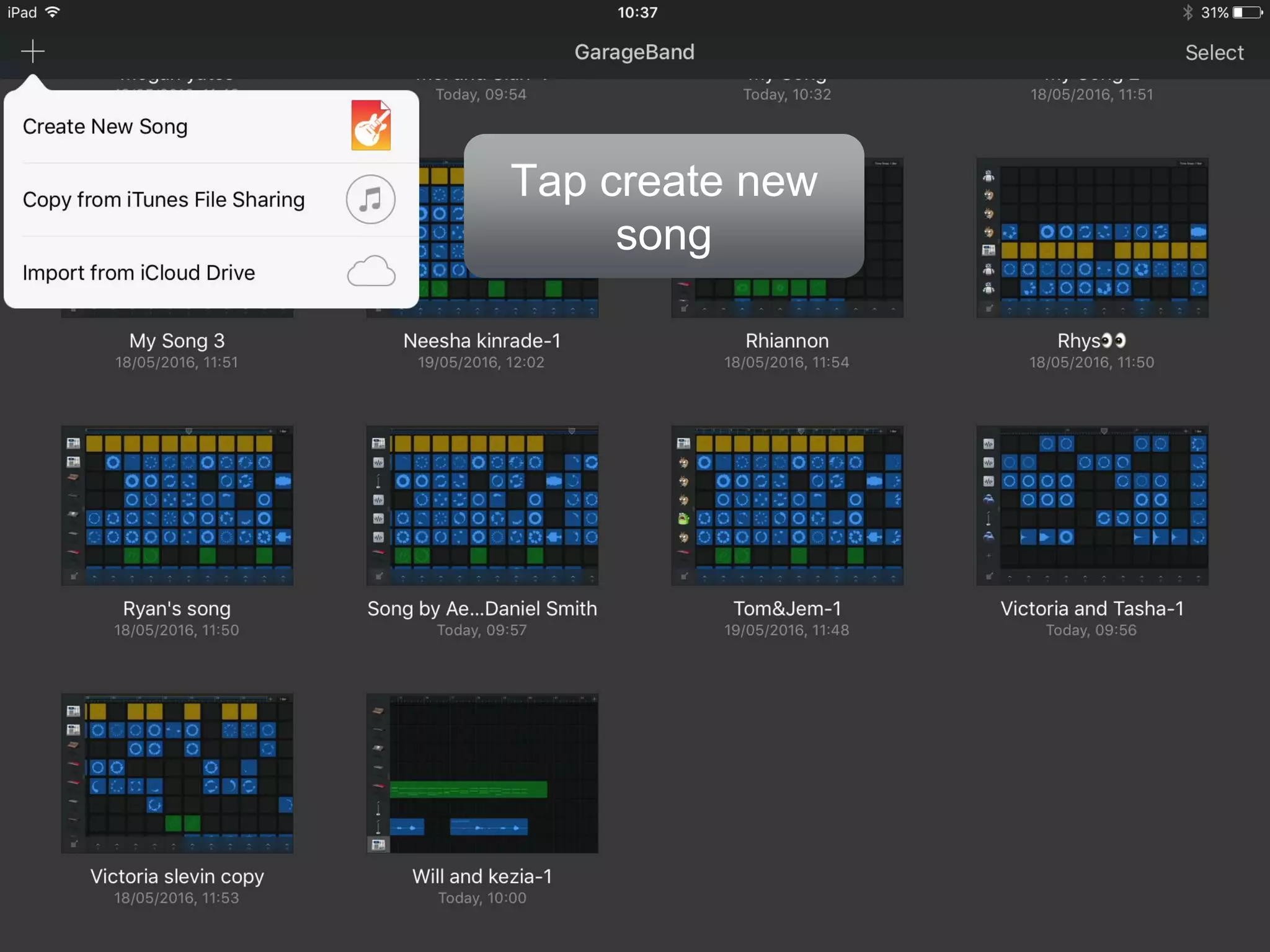Tap the Rhiannon song title
Screen dimensions: 1270x952
(x=787, y=341)
